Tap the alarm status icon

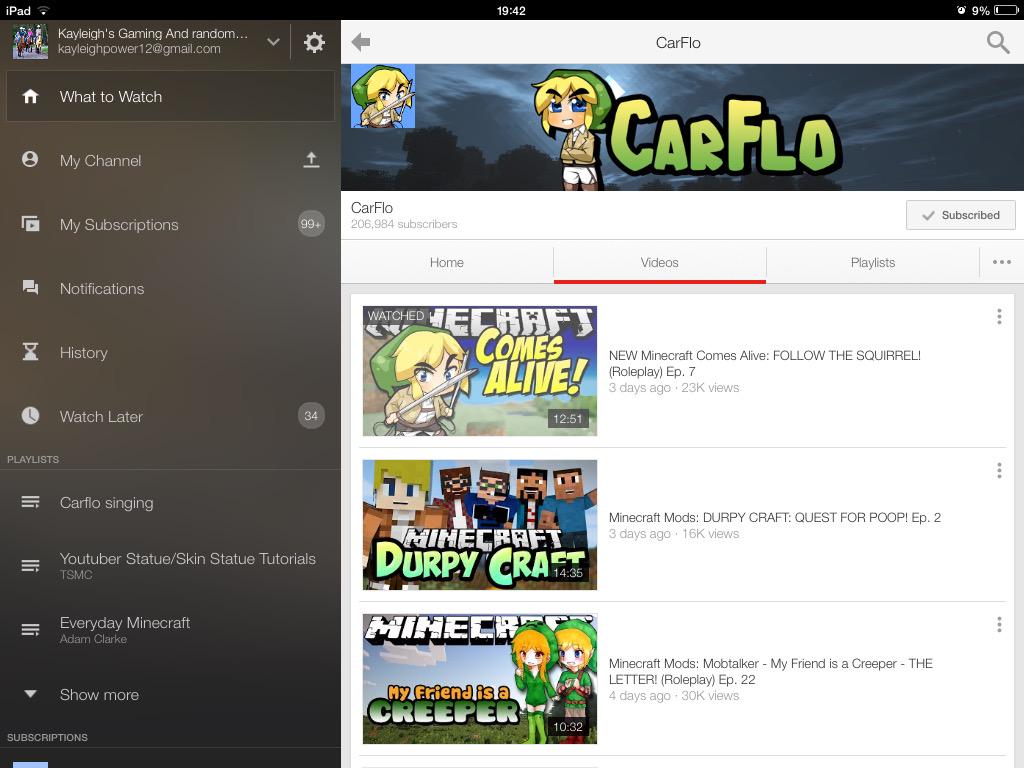pos(961,10)
